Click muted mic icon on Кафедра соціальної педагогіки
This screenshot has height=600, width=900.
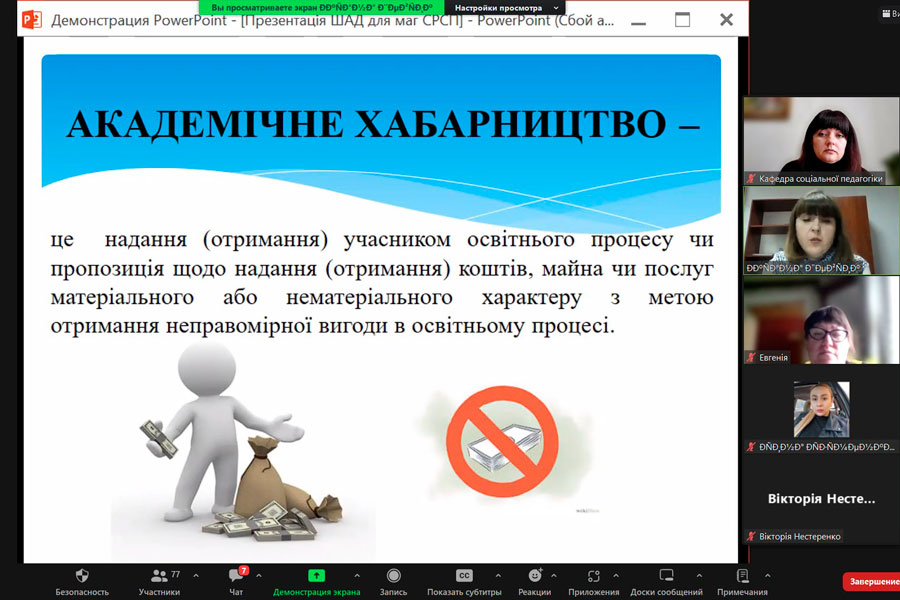pyautogui.click(x=751, y=179)
